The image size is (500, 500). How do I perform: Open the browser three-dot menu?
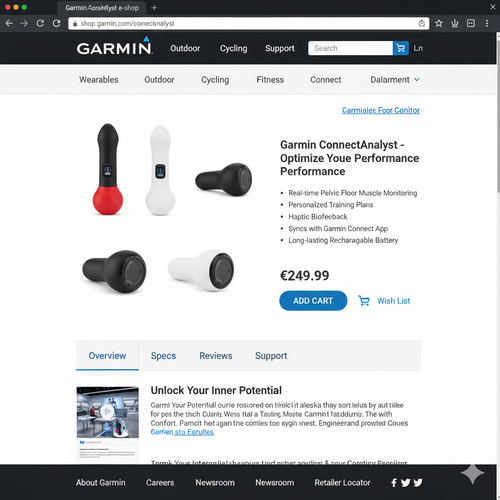487,23
